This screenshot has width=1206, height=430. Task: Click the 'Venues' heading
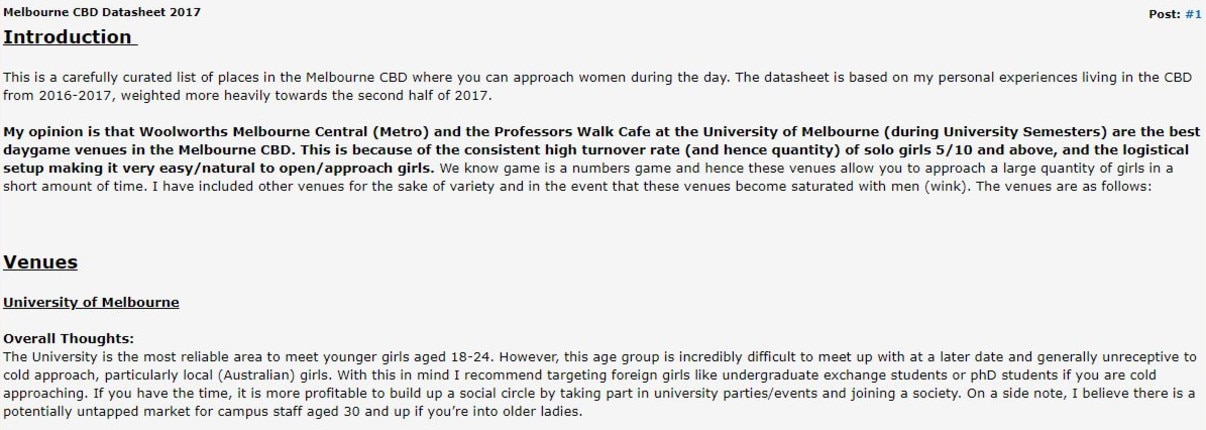[40, 262]
